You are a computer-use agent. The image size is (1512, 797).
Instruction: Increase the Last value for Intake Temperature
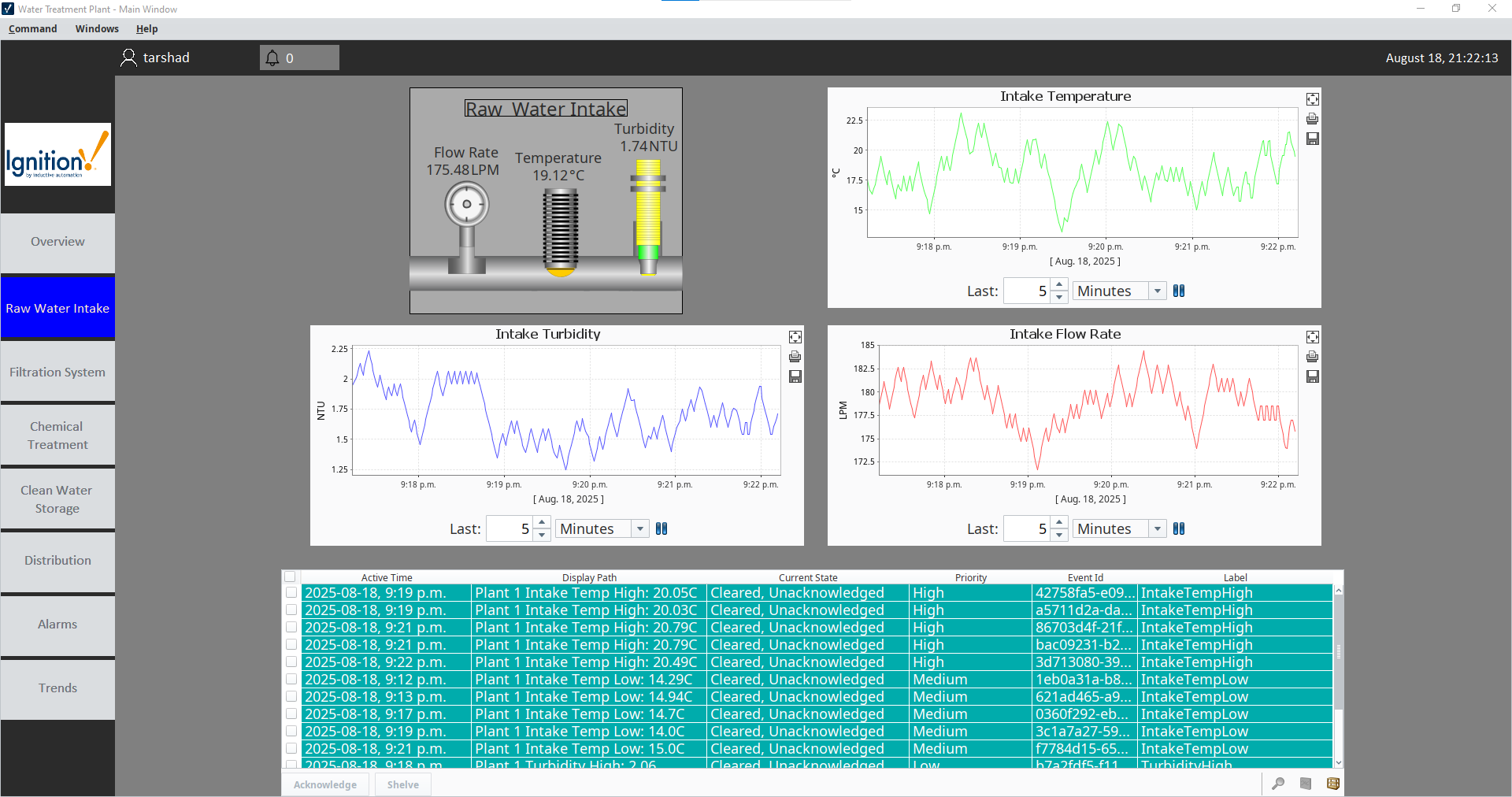(1059, 285)
